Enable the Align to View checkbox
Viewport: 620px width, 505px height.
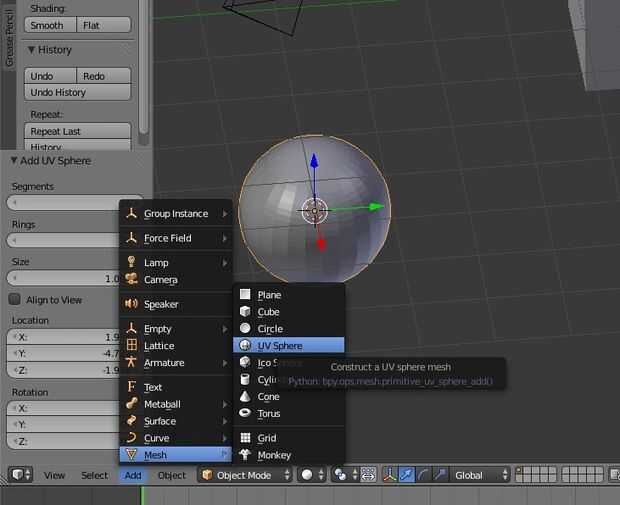[x=15, y=299]
